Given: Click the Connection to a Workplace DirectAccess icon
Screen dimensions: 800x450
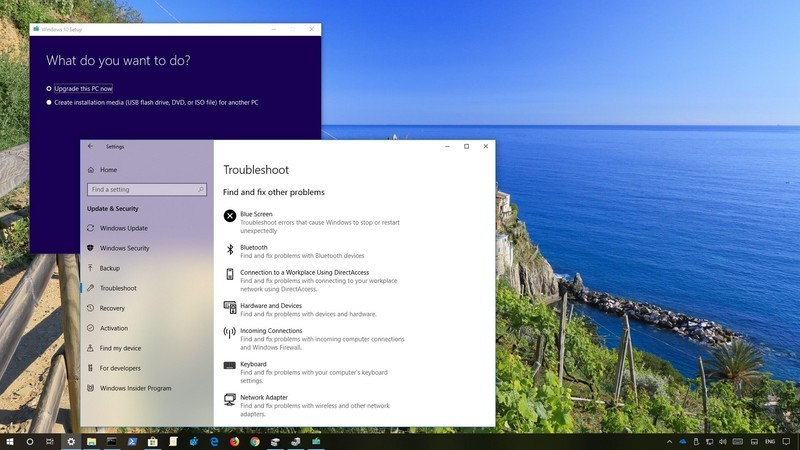Looking at the screenshot, I should pyautogui.click(x=230, y=274).
